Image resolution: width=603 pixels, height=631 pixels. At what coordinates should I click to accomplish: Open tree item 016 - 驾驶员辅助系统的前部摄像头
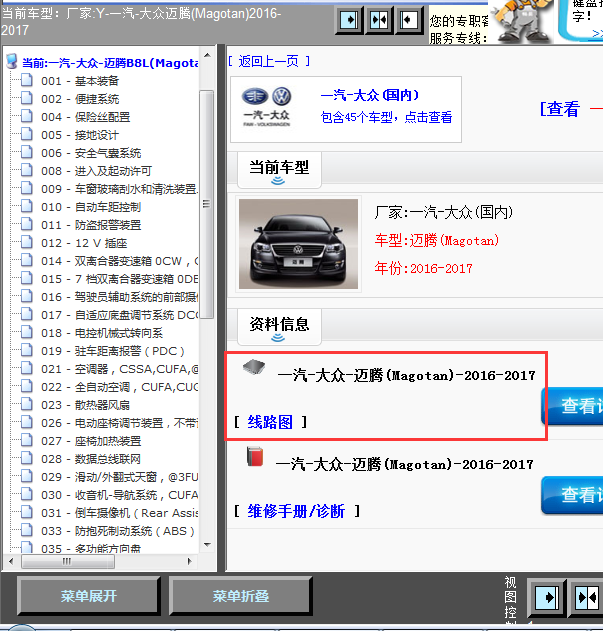tap(120, 297)
